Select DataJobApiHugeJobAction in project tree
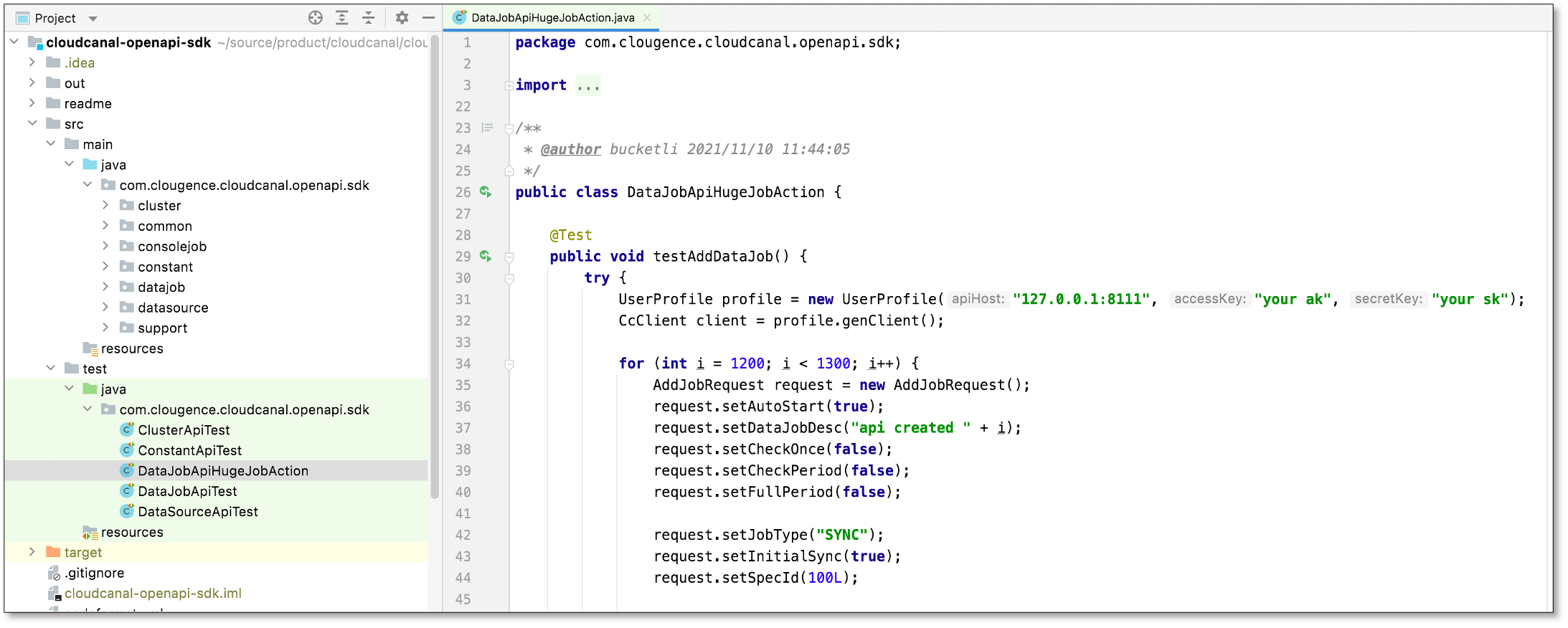 223,471
